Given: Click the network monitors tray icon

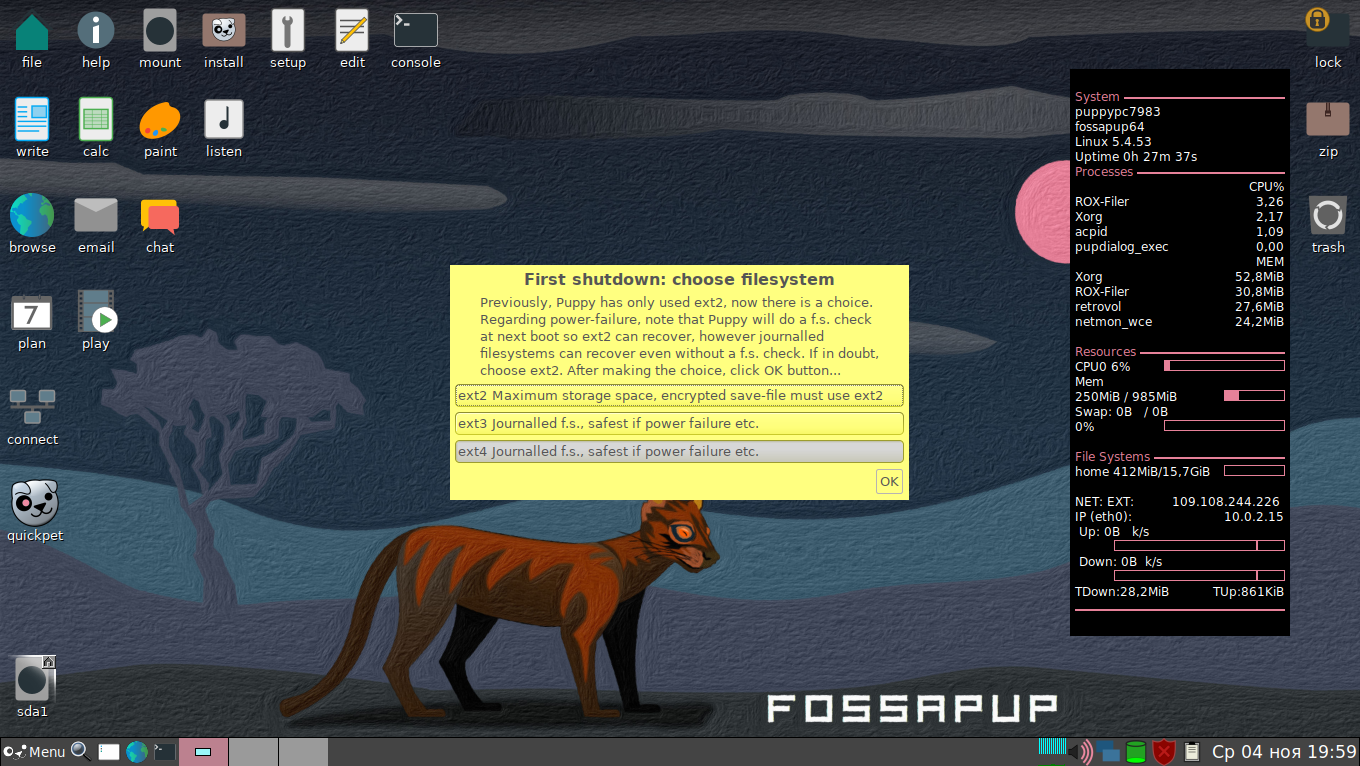Looking at the screenshot, I should (1108, 751).
